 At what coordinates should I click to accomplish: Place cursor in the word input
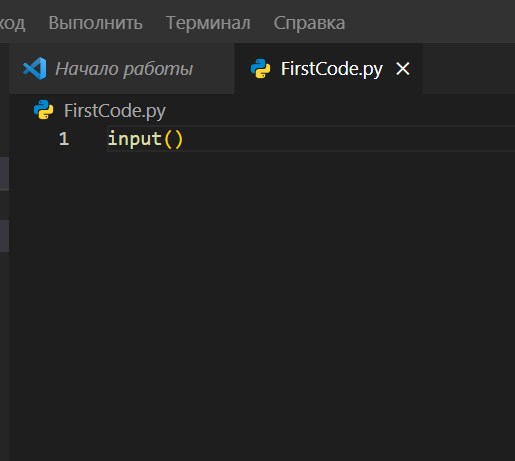(135, 139)
